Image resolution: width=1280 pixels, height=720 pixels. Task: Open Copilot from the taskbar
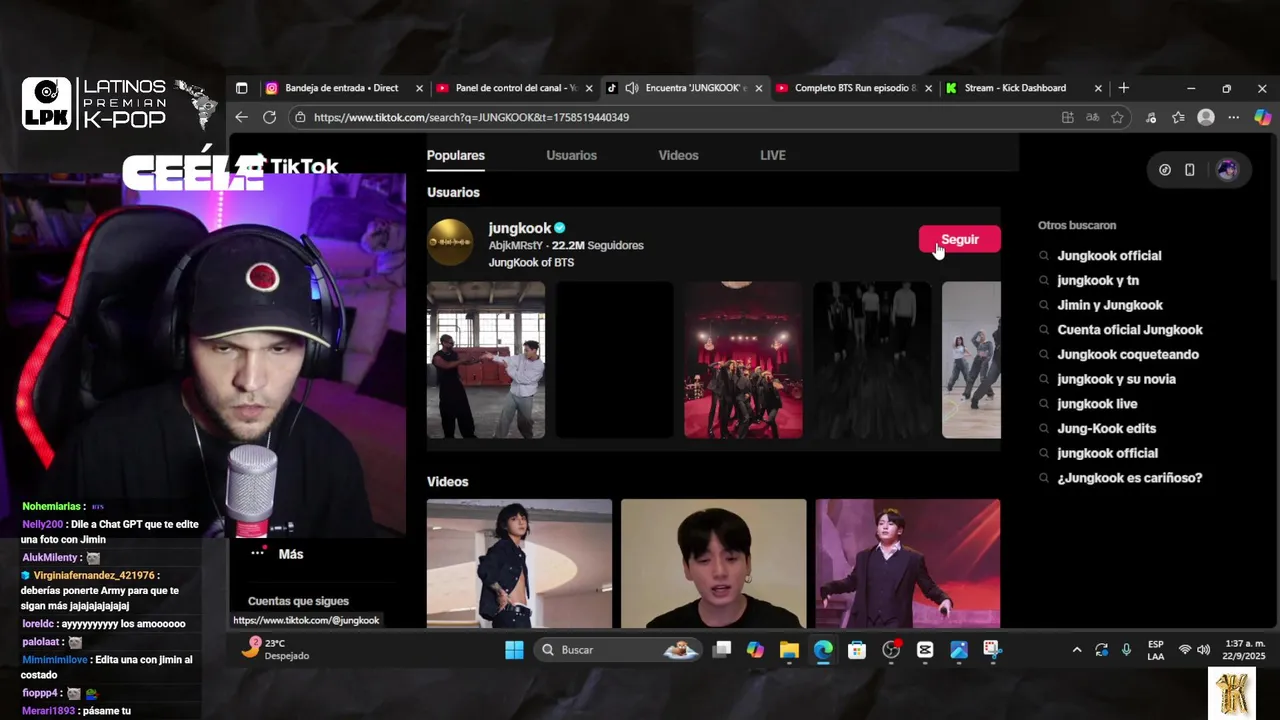tap(755, 650)
